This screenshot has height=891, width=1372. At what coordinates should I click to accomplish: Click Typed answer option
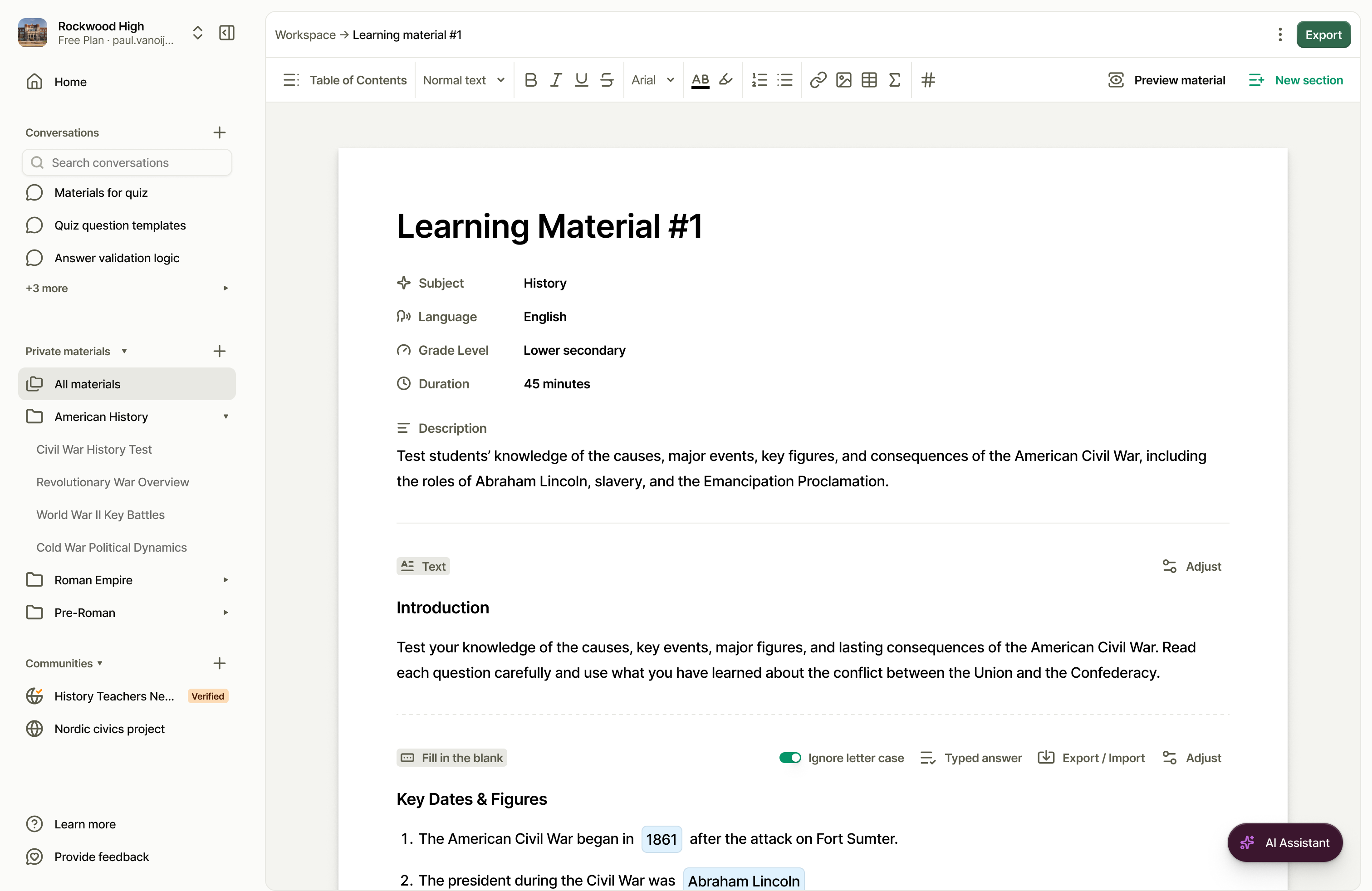(971, 758)
